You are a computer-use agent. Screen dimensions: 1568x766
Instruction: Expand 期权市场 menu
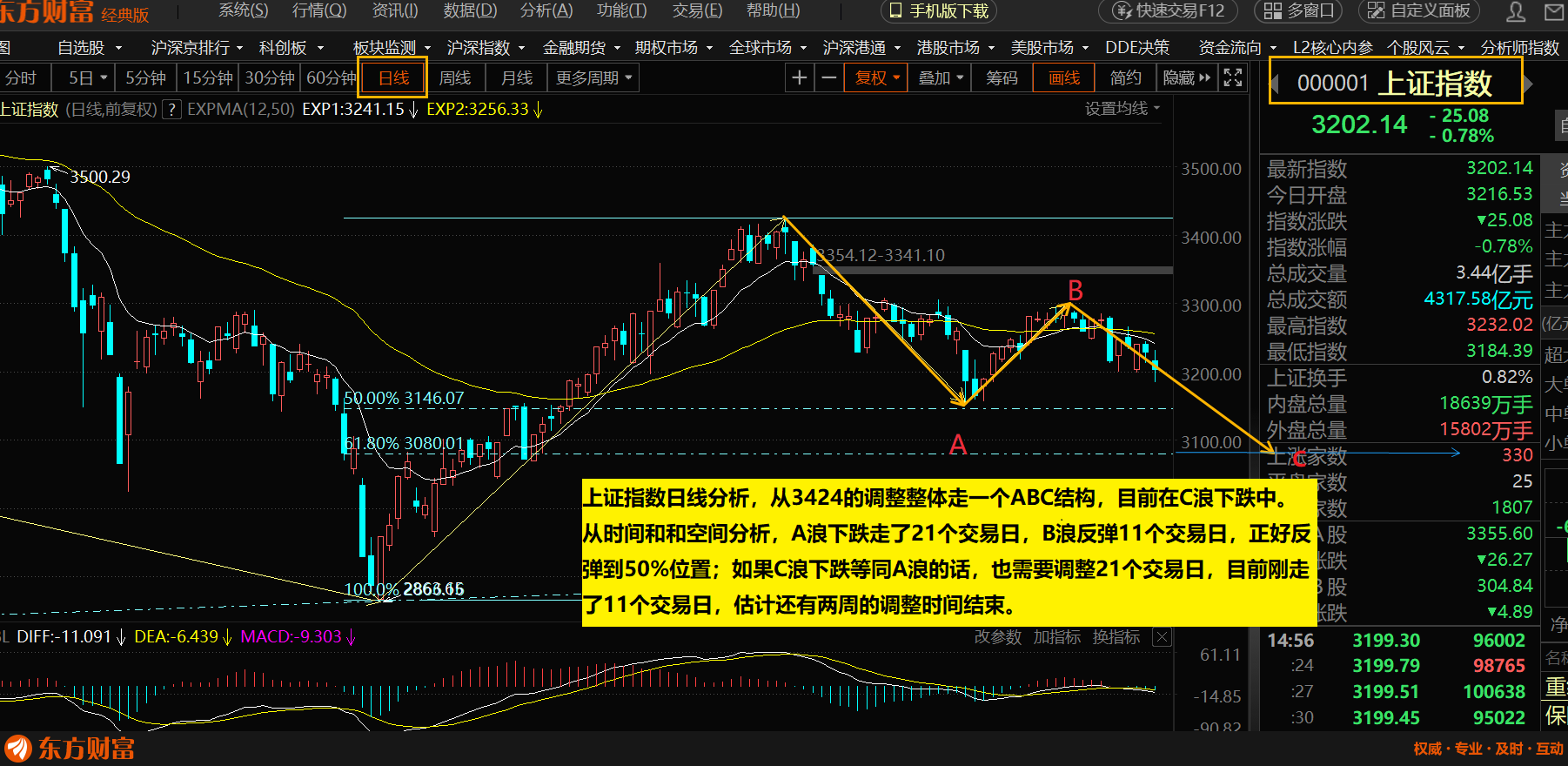[673, 48]
